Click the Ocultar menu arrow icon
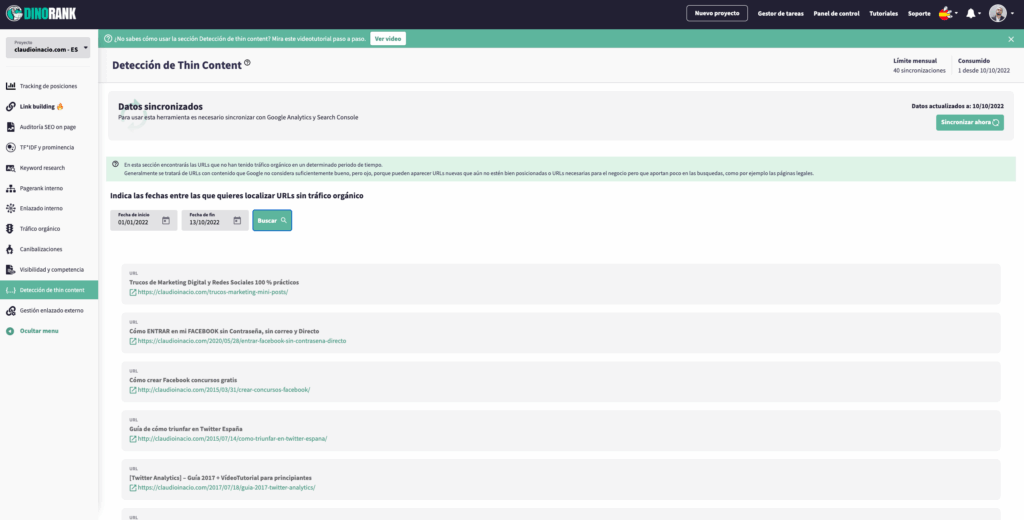The width and height of the screenshot is (1024, 520). tap(10, 331)
